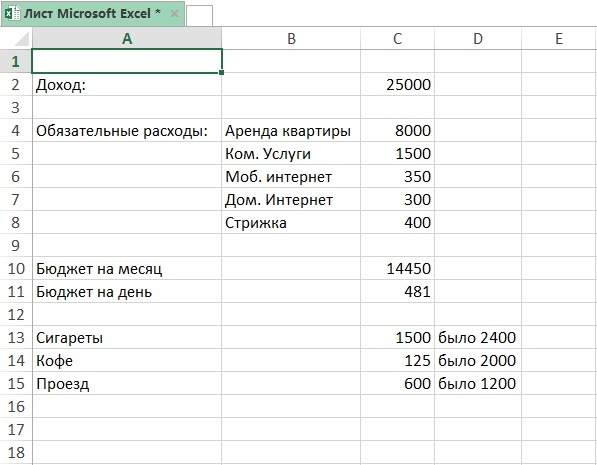This screenshot has width=597, height=465.
Task: Select column E header
Action: coord(559,38)
